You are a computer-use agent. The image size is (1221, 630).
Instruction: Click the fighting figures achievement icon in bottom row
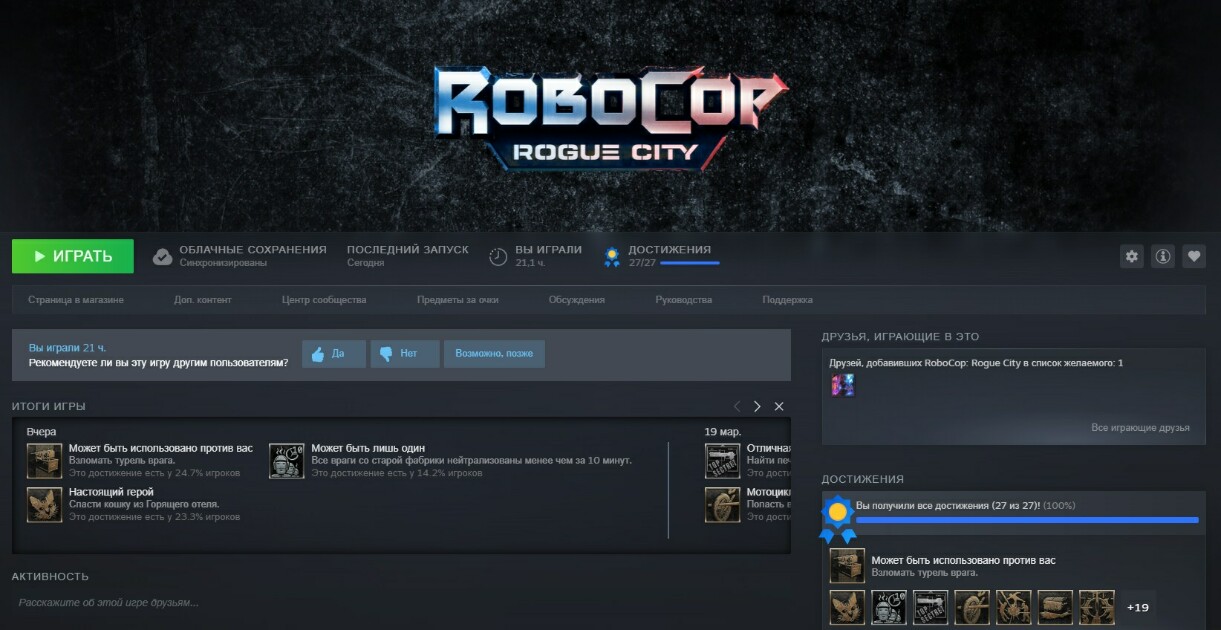pyautogui.click(x=1013, y=607)
